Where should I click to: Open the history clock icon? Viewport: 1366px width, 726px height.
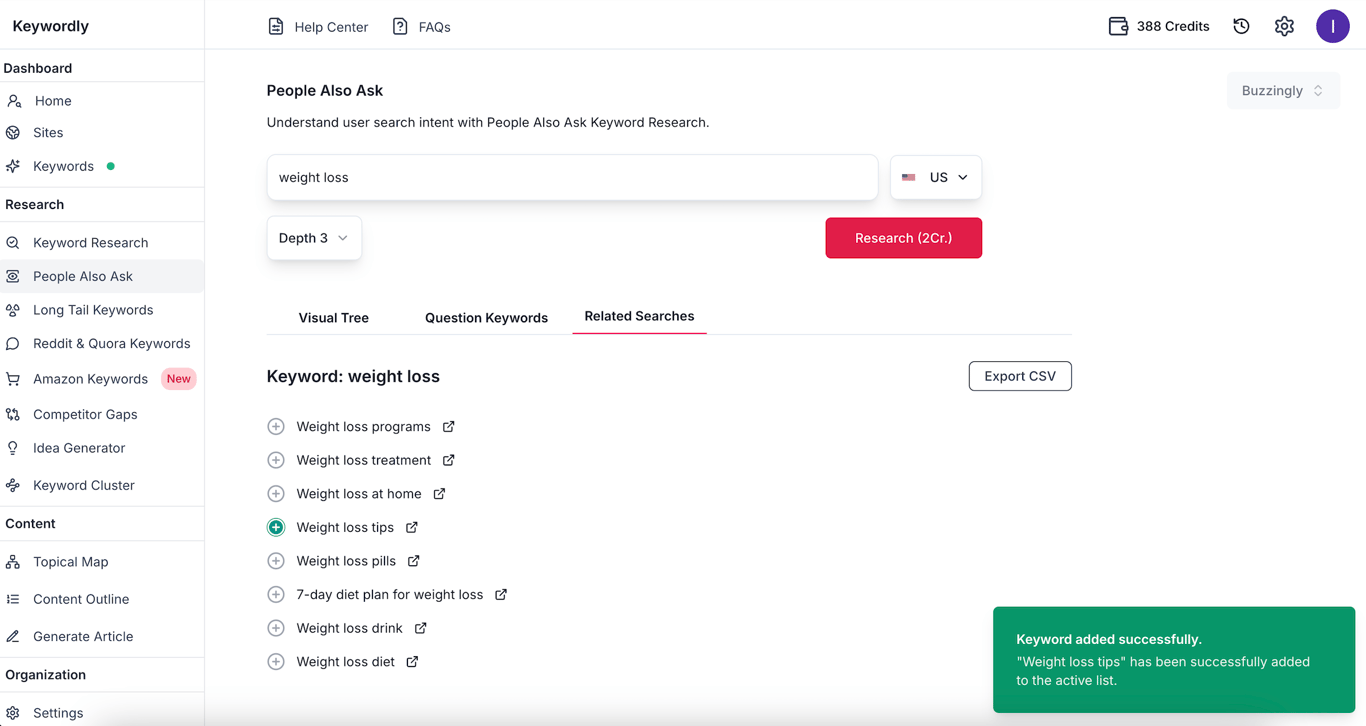pos(1241,27)
